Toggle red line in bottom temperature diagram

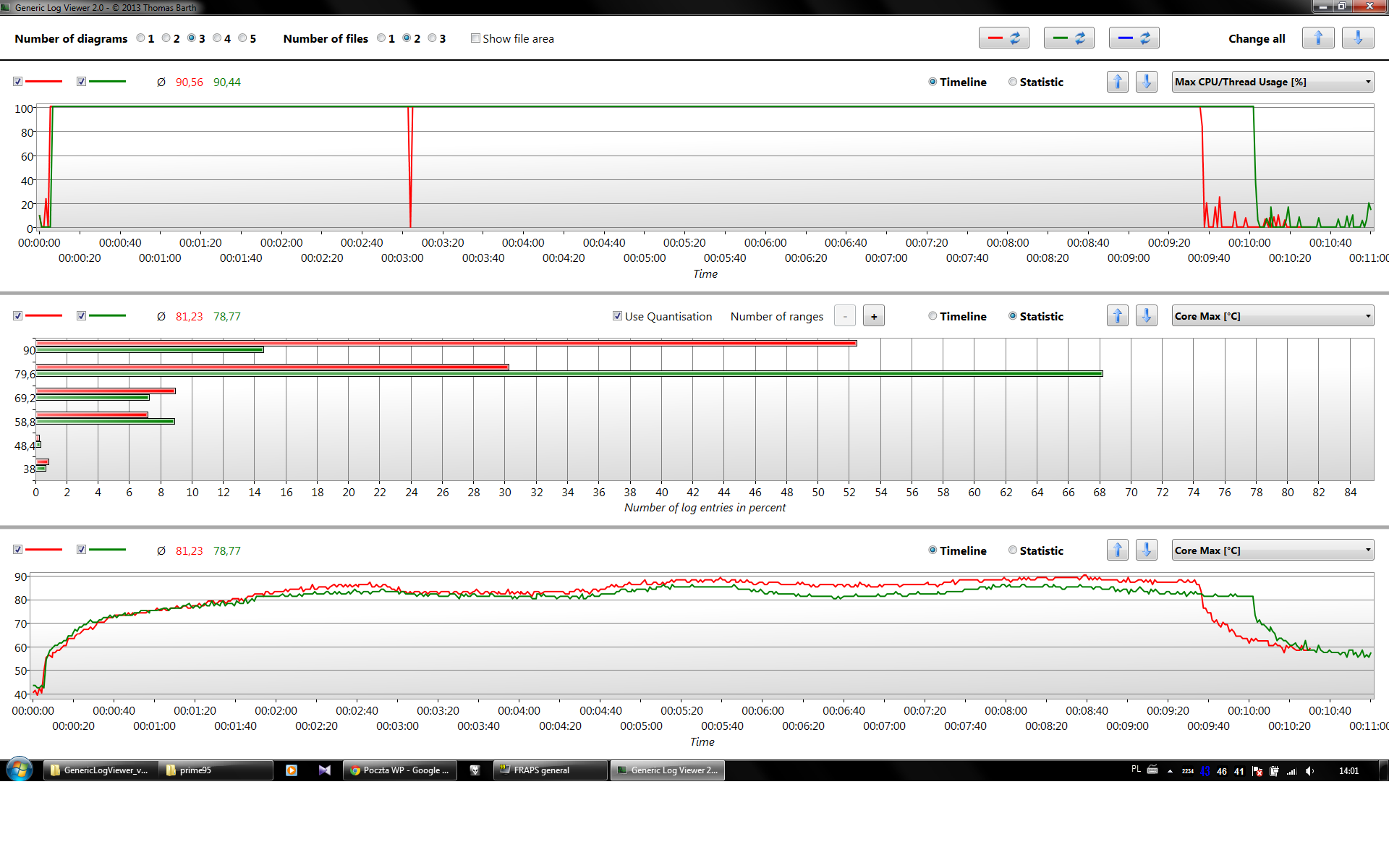point(17,550)
